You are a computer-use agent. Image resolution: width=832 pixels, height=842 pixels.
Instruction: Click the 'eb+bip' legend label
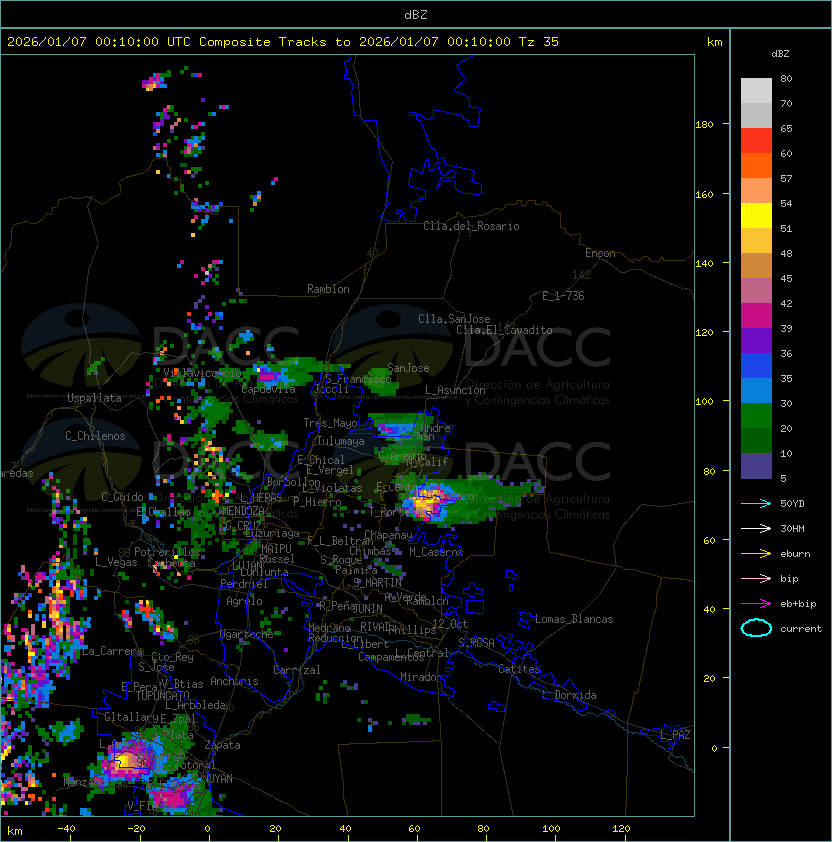(x=798, y=604)
